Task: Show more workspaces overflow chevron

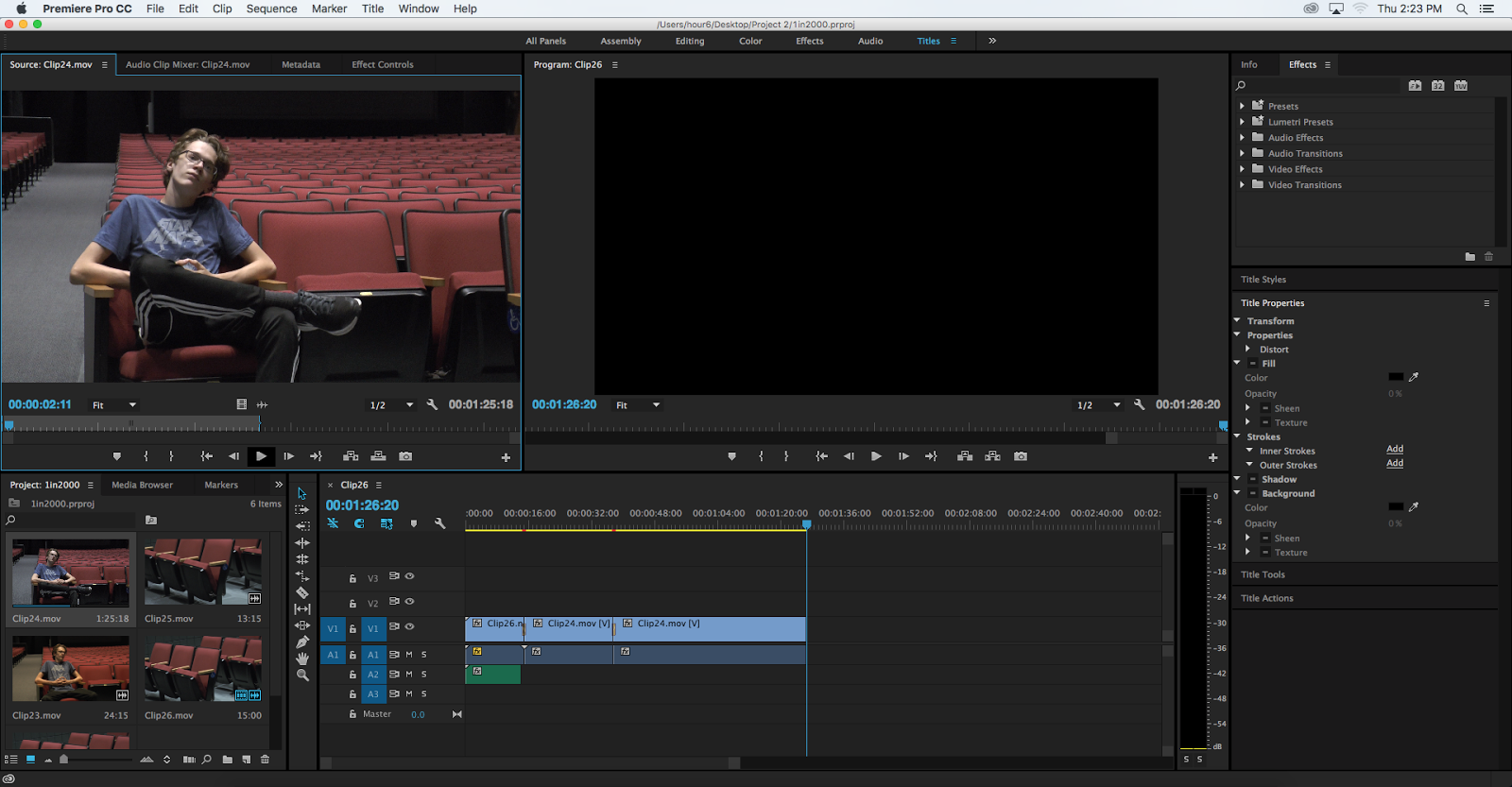Action: click(x=992, y=41)
